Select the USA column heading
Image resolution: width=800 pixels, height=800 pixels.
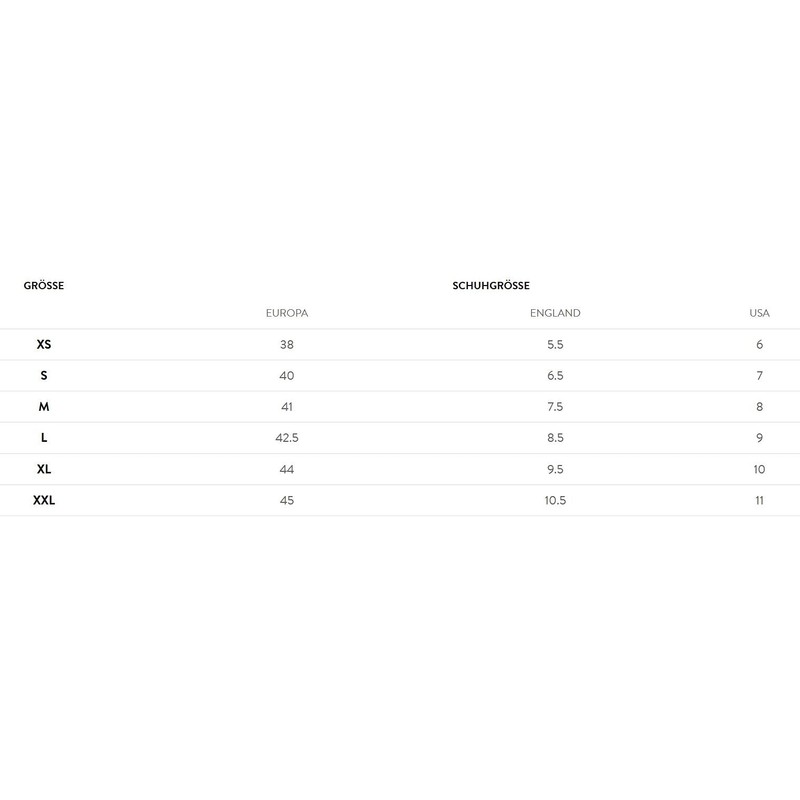[760, 313]
